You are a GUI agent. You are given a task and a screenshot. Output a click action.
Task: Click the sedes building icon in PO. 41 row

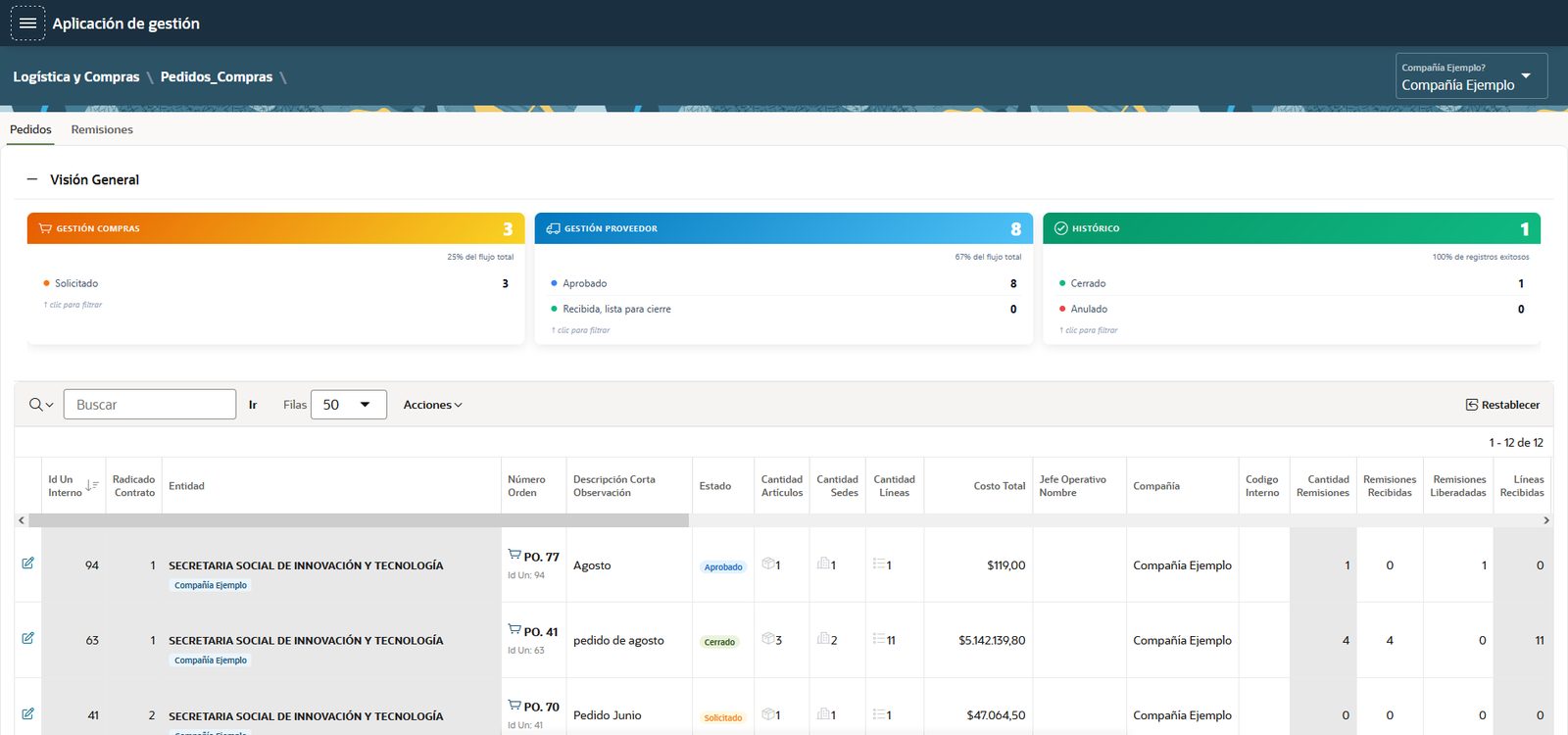pyautogui.click(x=824, y=639)
